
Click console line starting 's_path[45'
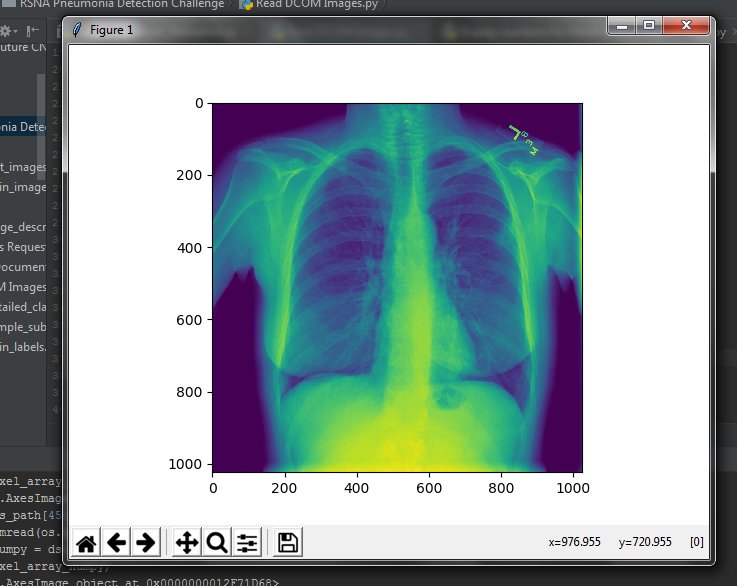31,516
